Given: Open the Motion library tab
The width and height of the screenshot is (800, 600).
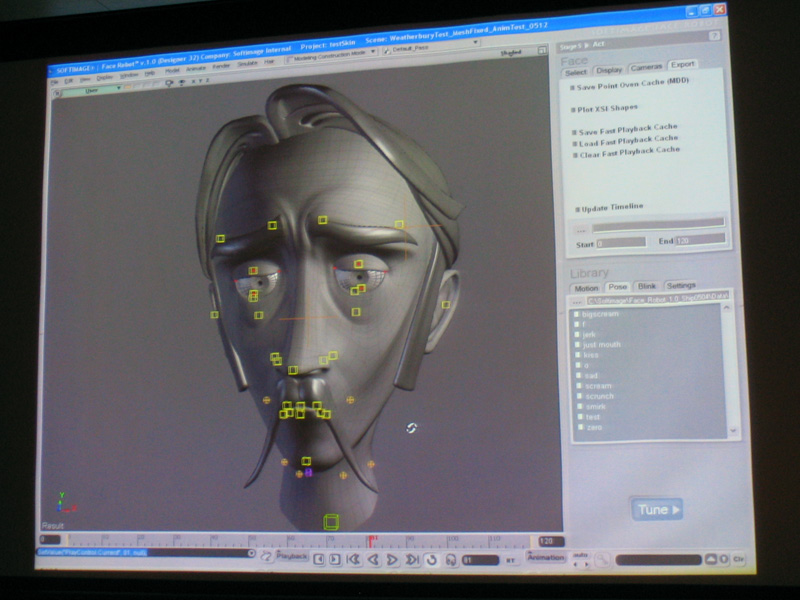Looking at the screenshot, I should [586, 288].
